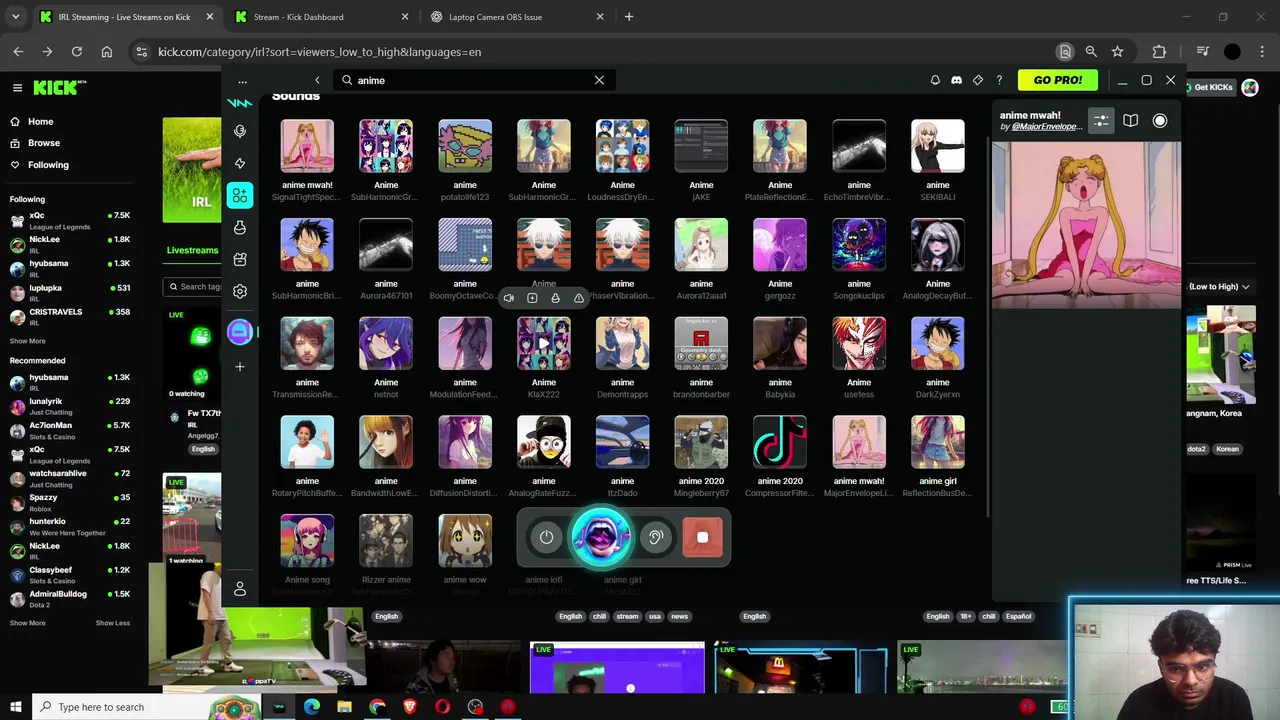
Task: Add hovered sound with plus-square icon
Action: pos(532,298)
